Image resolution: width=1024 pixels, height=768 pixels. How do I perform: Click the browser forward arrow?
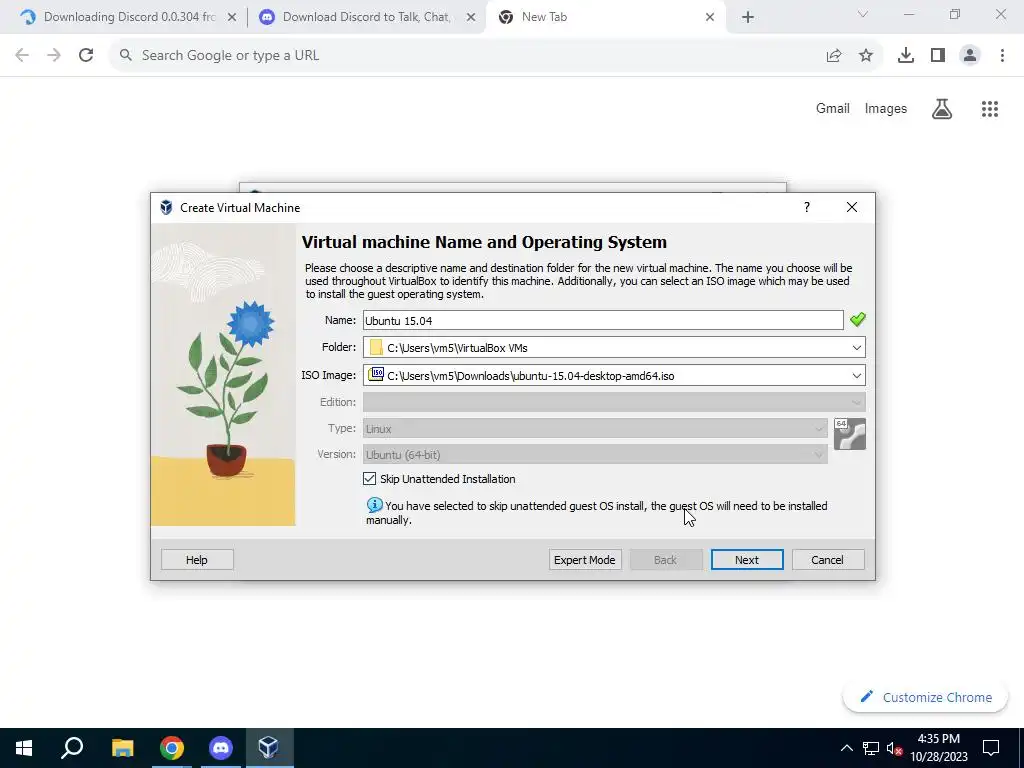[54, 56]
